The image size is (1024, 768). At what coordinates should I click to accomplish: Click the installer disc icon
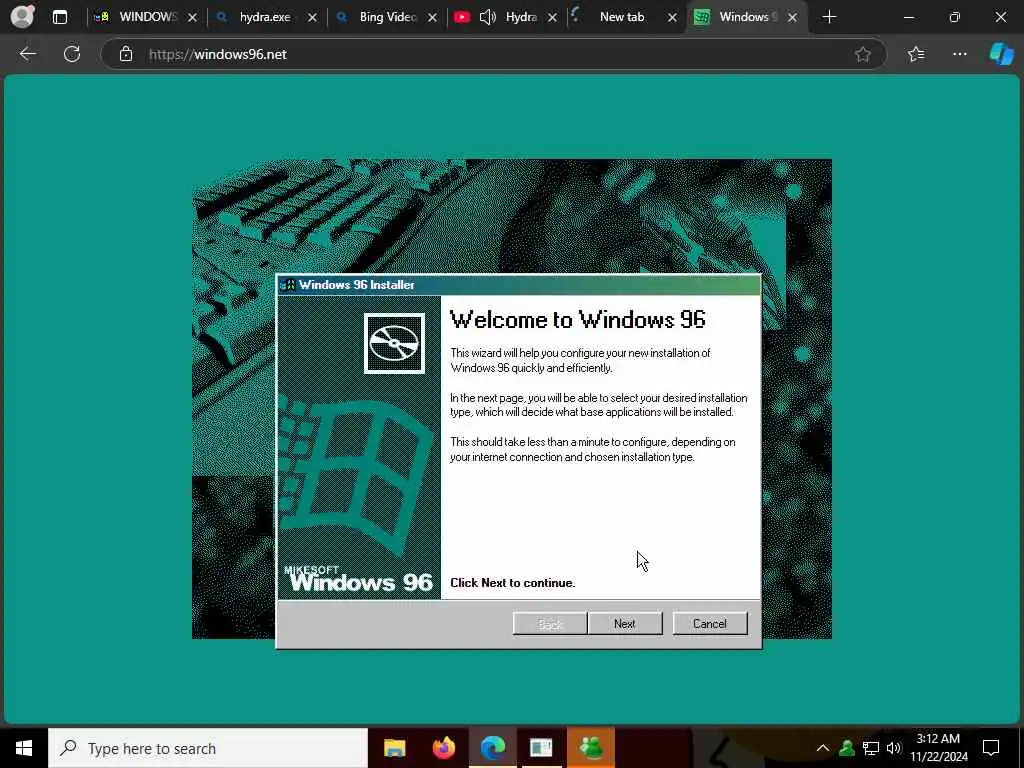394,344
